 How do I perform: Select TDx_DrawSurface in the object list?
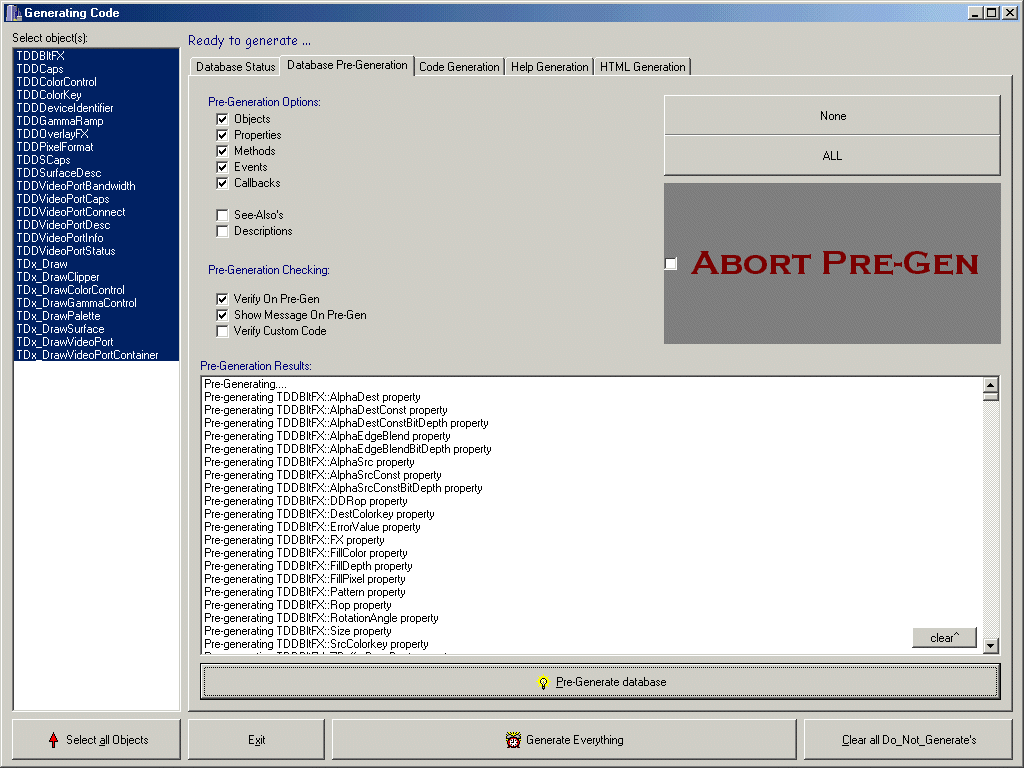(x=60, y=329)
